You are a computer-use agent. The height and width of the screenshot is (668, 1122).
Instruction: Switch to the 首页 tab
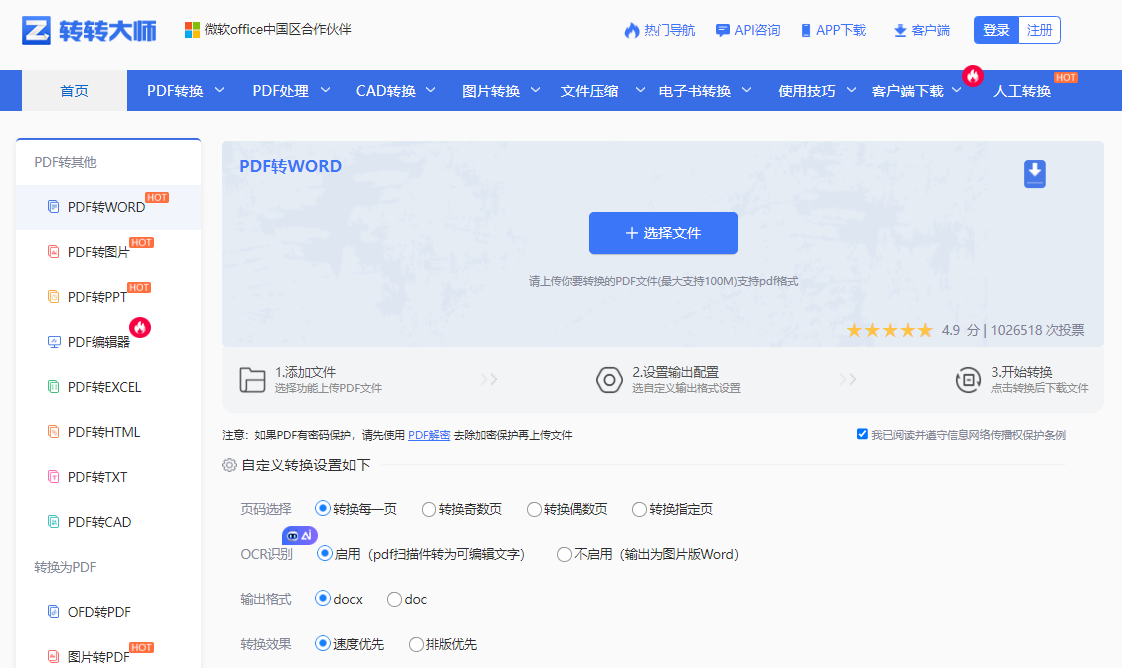click(x=74, y=90)
